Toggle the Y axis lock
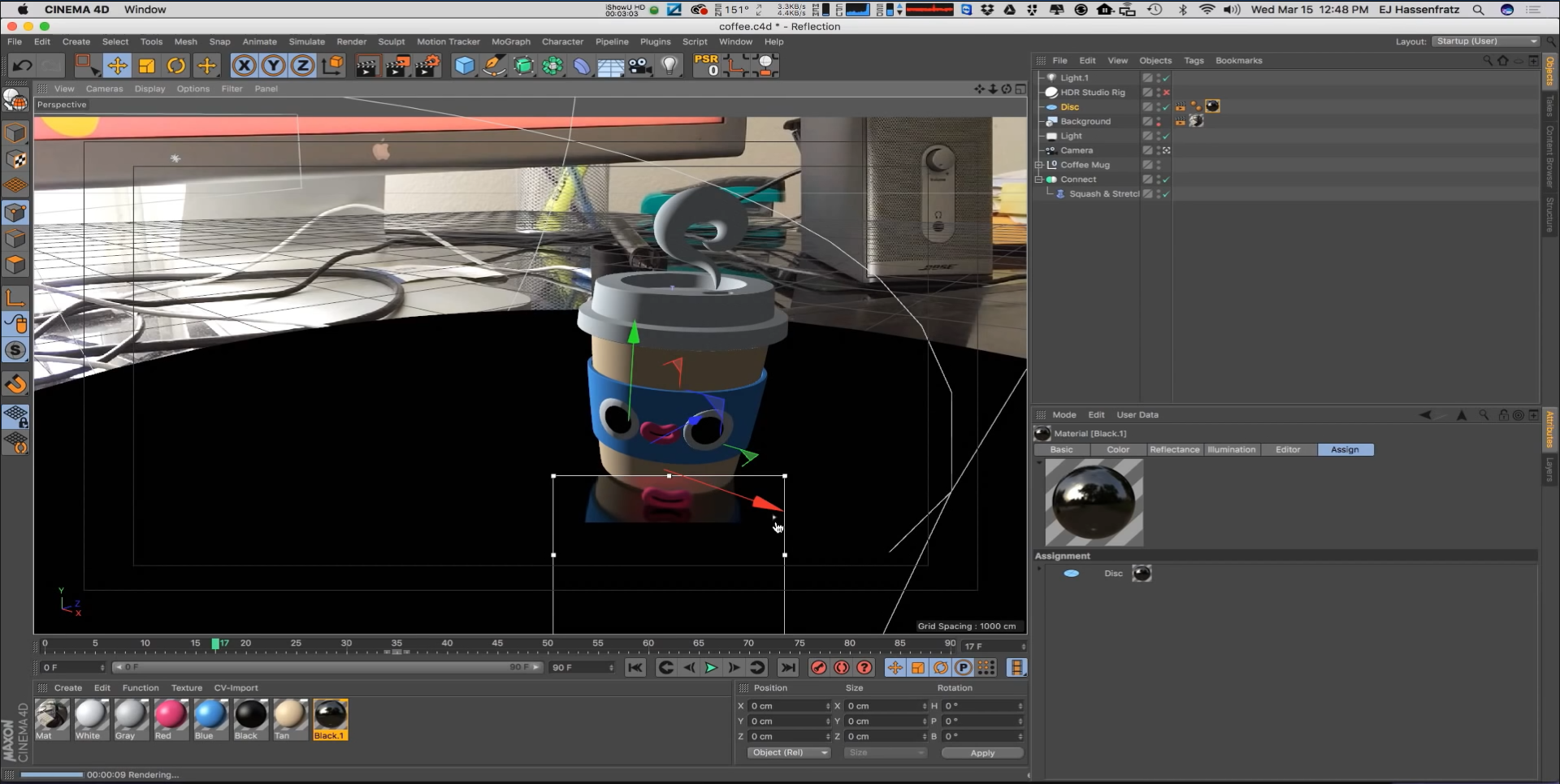 [274, 66]
